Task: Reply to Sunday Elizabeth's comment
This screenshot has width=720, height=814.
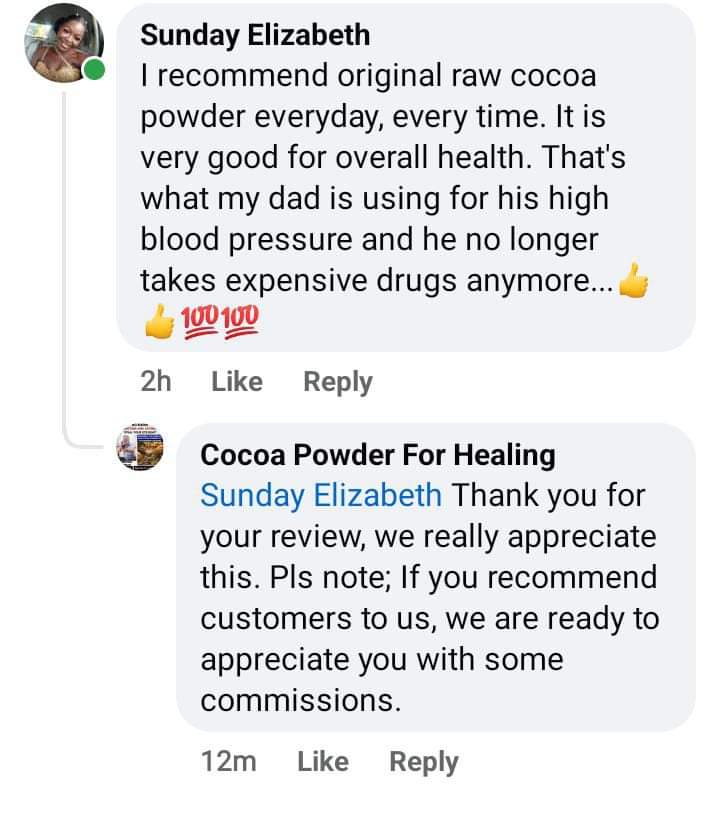Action: tap(338, 381)
